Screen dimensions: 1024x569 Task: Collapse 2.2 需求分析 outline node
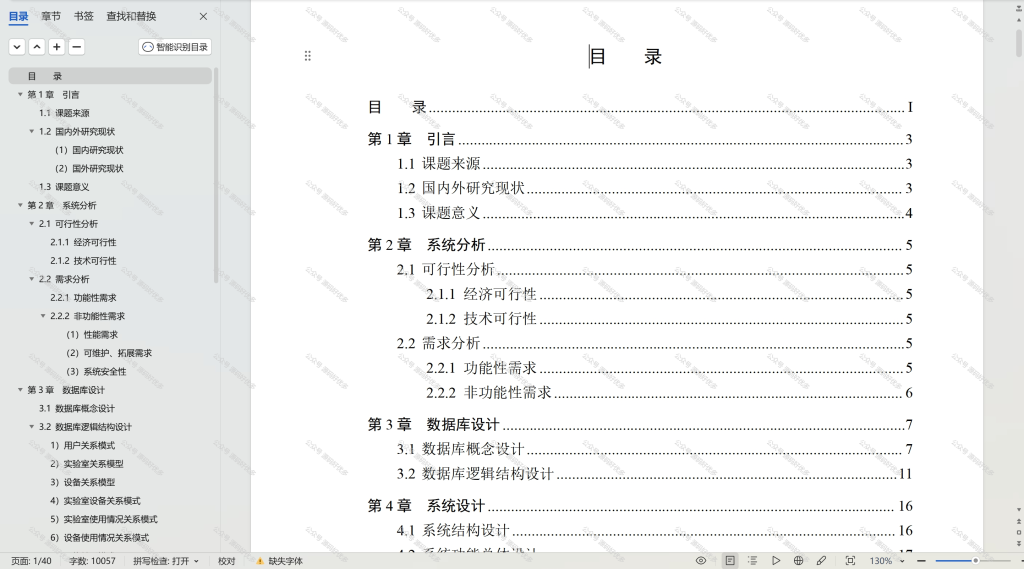point(31,279)
